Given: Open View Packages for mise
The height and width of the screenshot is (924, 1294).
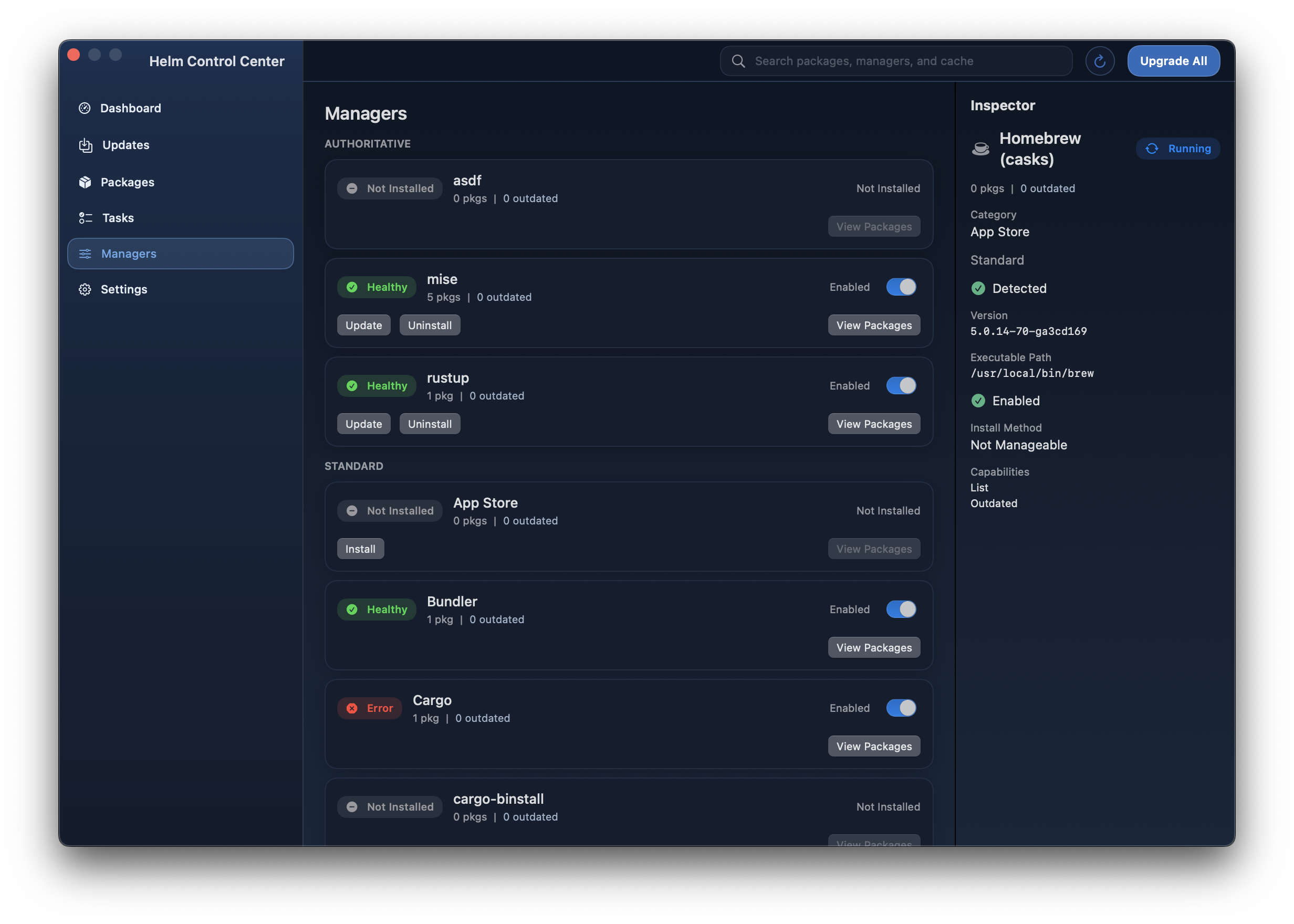Looking at the screenshot, I should (x=873, y=325).
